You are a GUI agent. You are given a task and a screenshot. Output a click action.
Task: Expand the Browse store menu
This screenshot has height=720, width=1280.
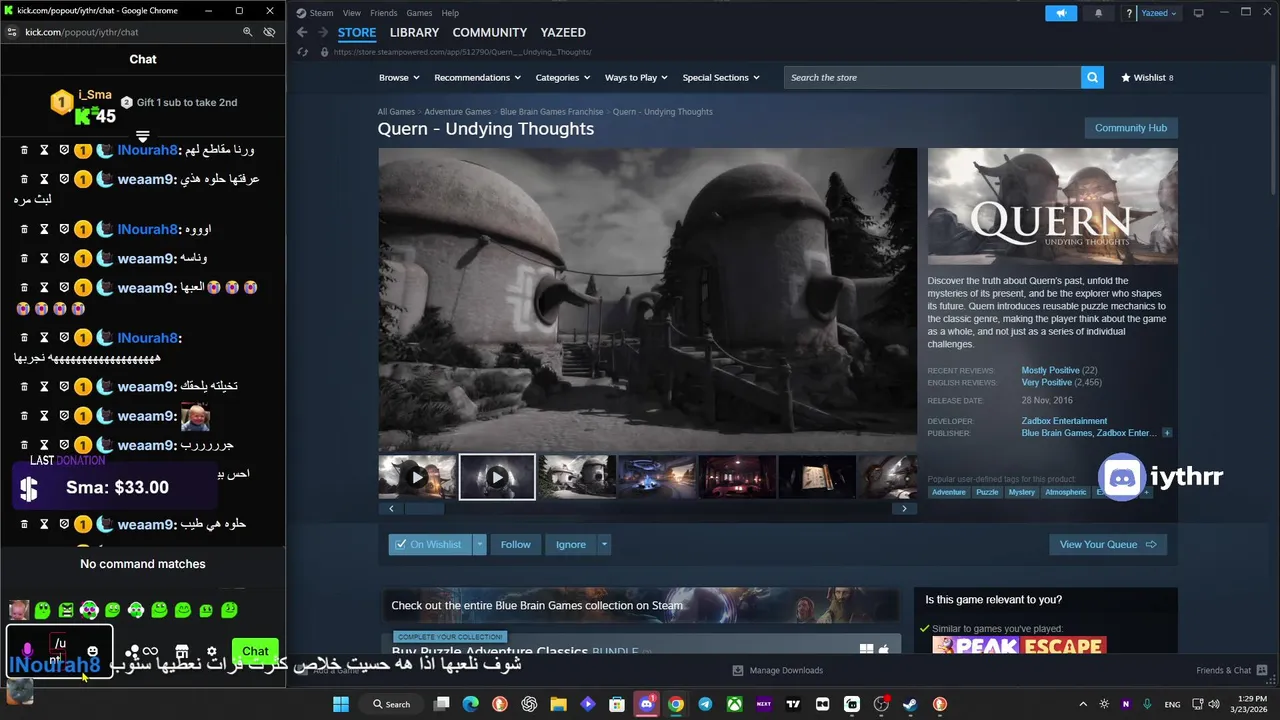pyautogui.click(x=399, y=77)
